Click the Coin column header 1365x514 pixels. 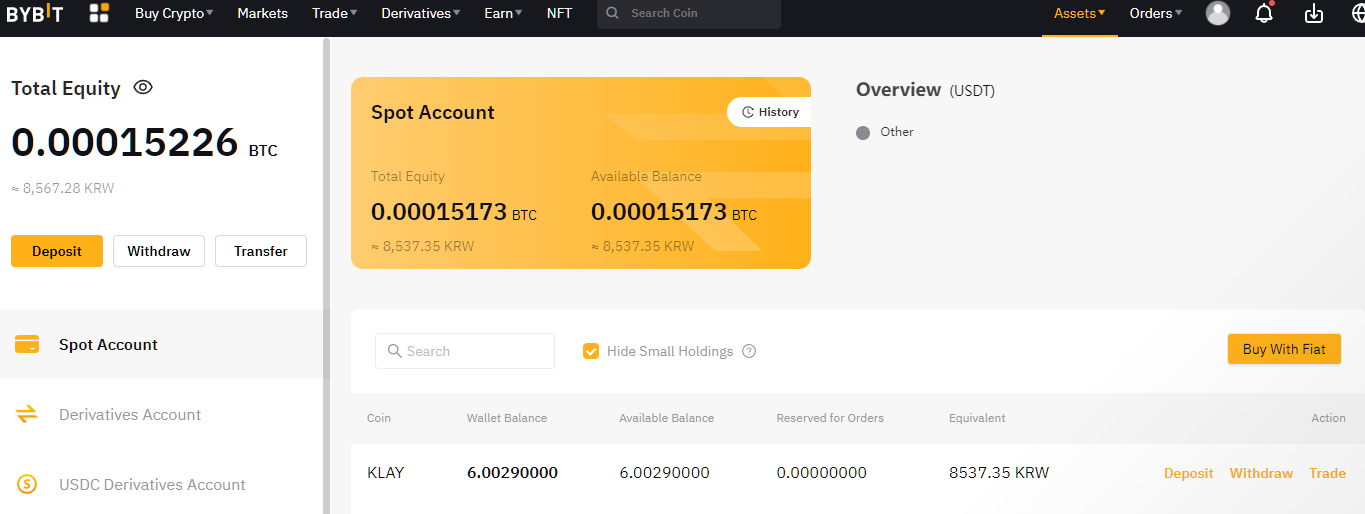tap(379, 418)
